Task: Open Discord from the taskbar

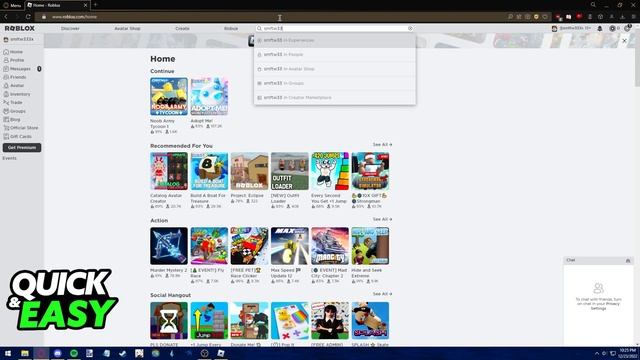Action: 58,353
